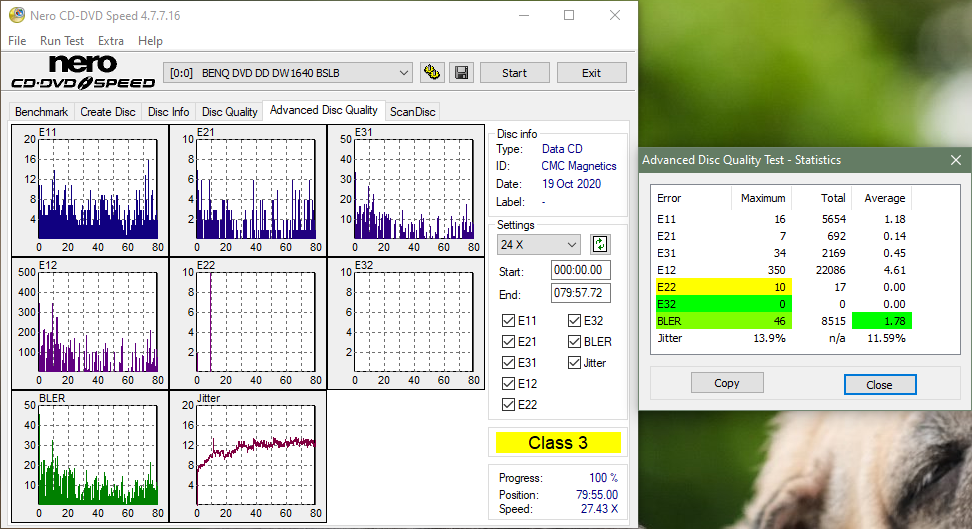Image resolution: width=972 pixels, height=529 pixels.
Task: Open the 24 X speed dropdown
Action: (x=538, y=244)
